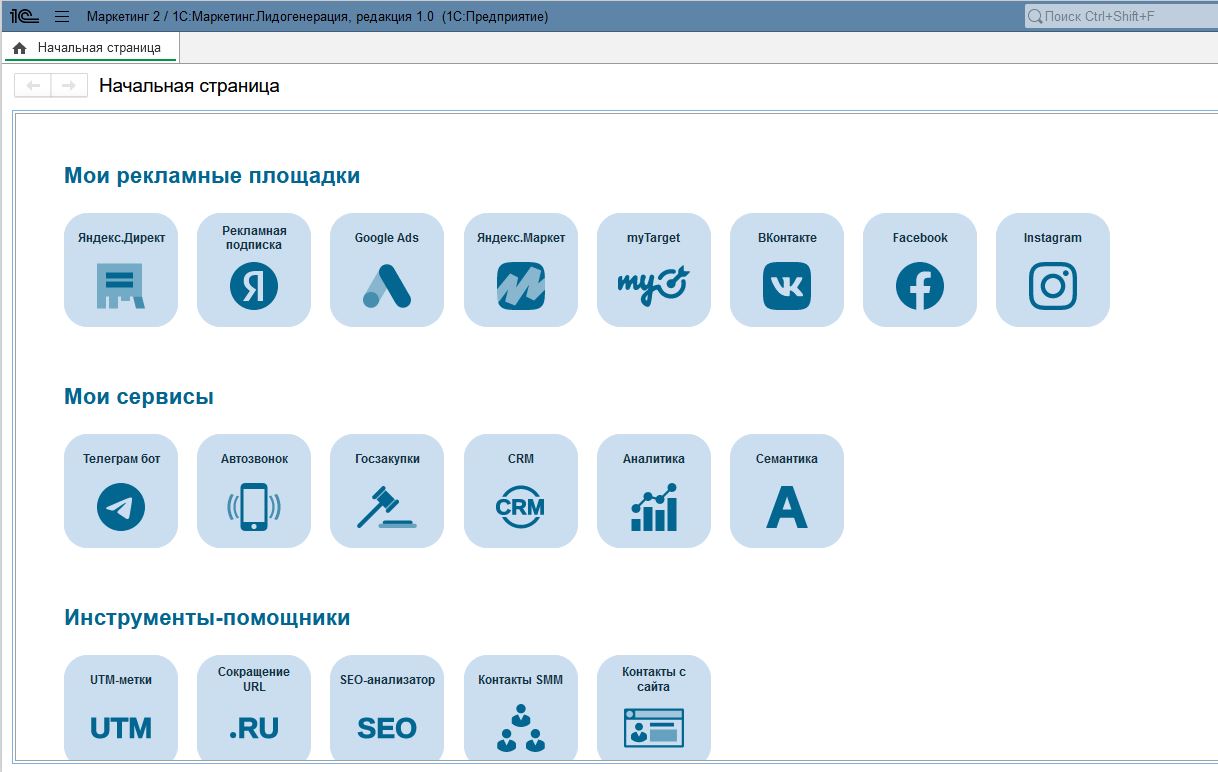Go forward with the right arrow button
The image size is (1218, 772).
(x=69, y=86)
